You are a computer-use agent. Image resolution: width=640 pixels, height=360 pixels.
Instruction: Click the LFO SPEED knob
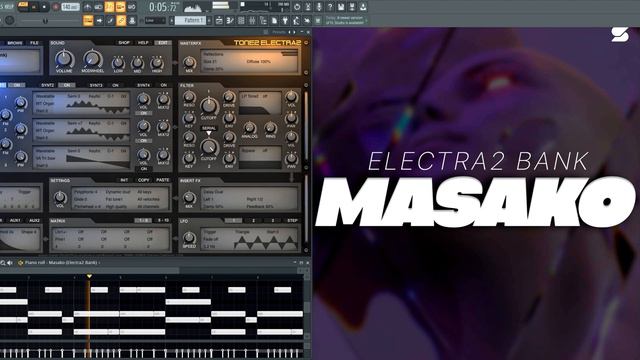(x=189, y=238)
